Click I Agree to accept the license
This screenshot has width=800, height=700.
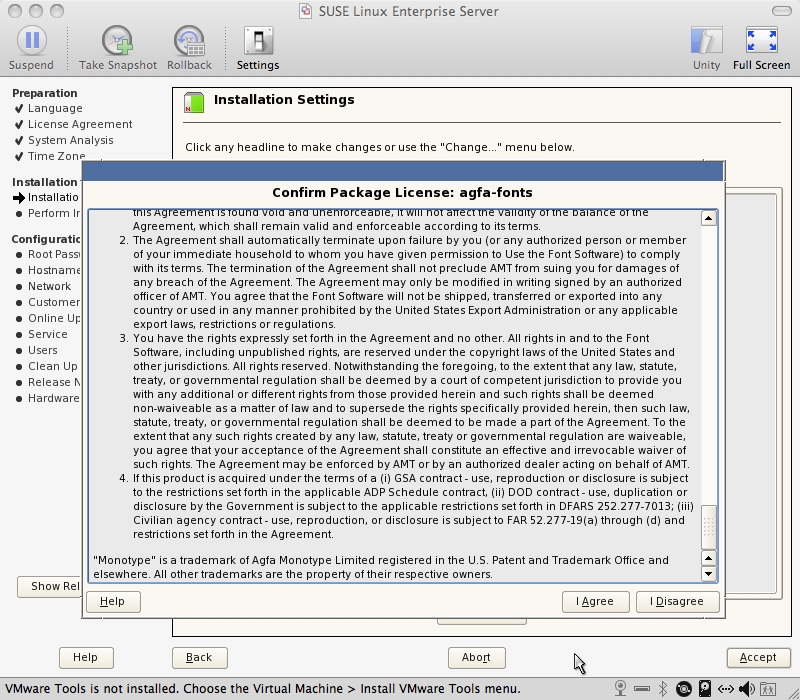coord(595,602)
